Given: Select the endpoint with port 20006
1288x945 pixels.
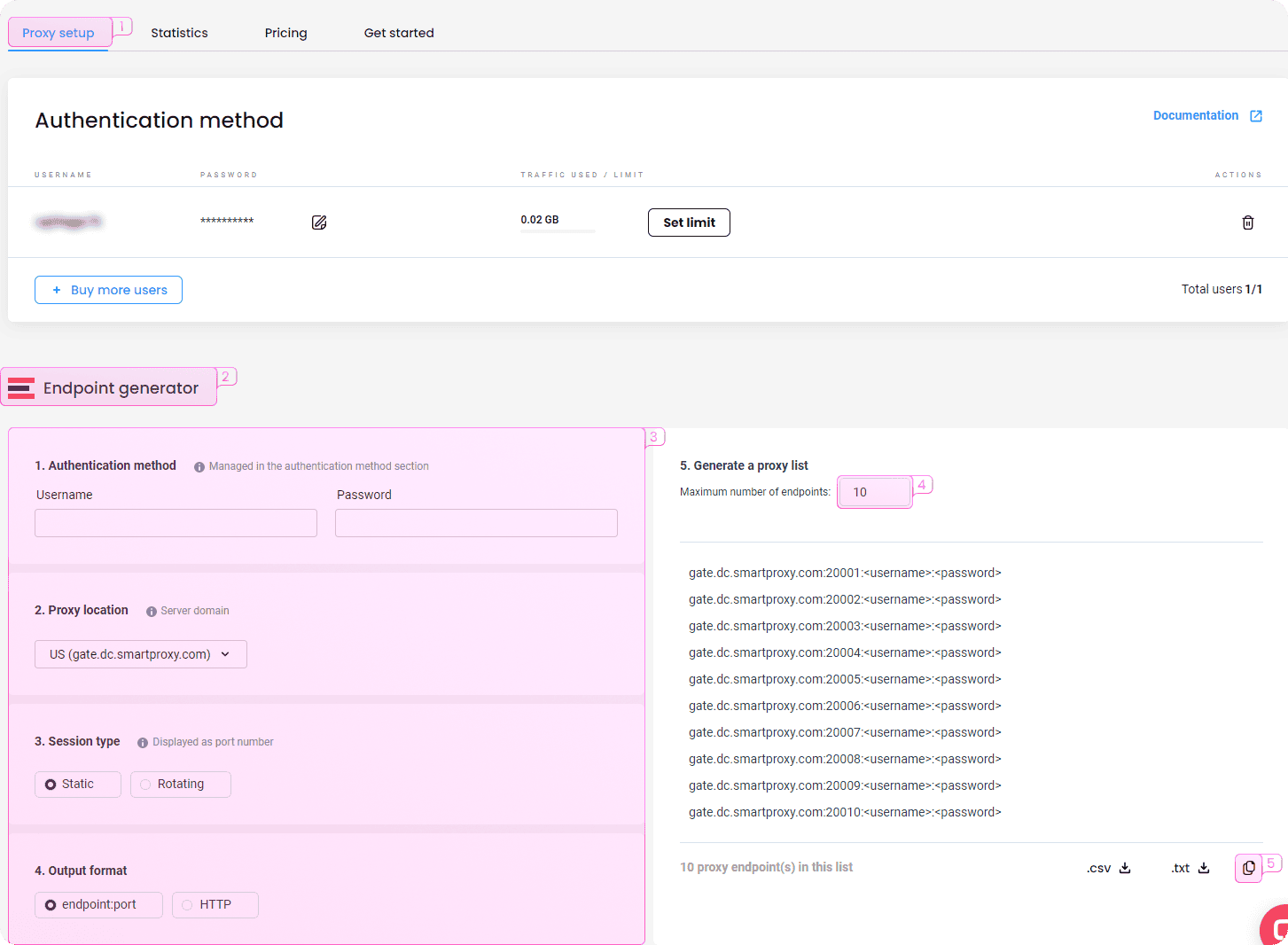Looking at the screenshot, I should point(845,707).
